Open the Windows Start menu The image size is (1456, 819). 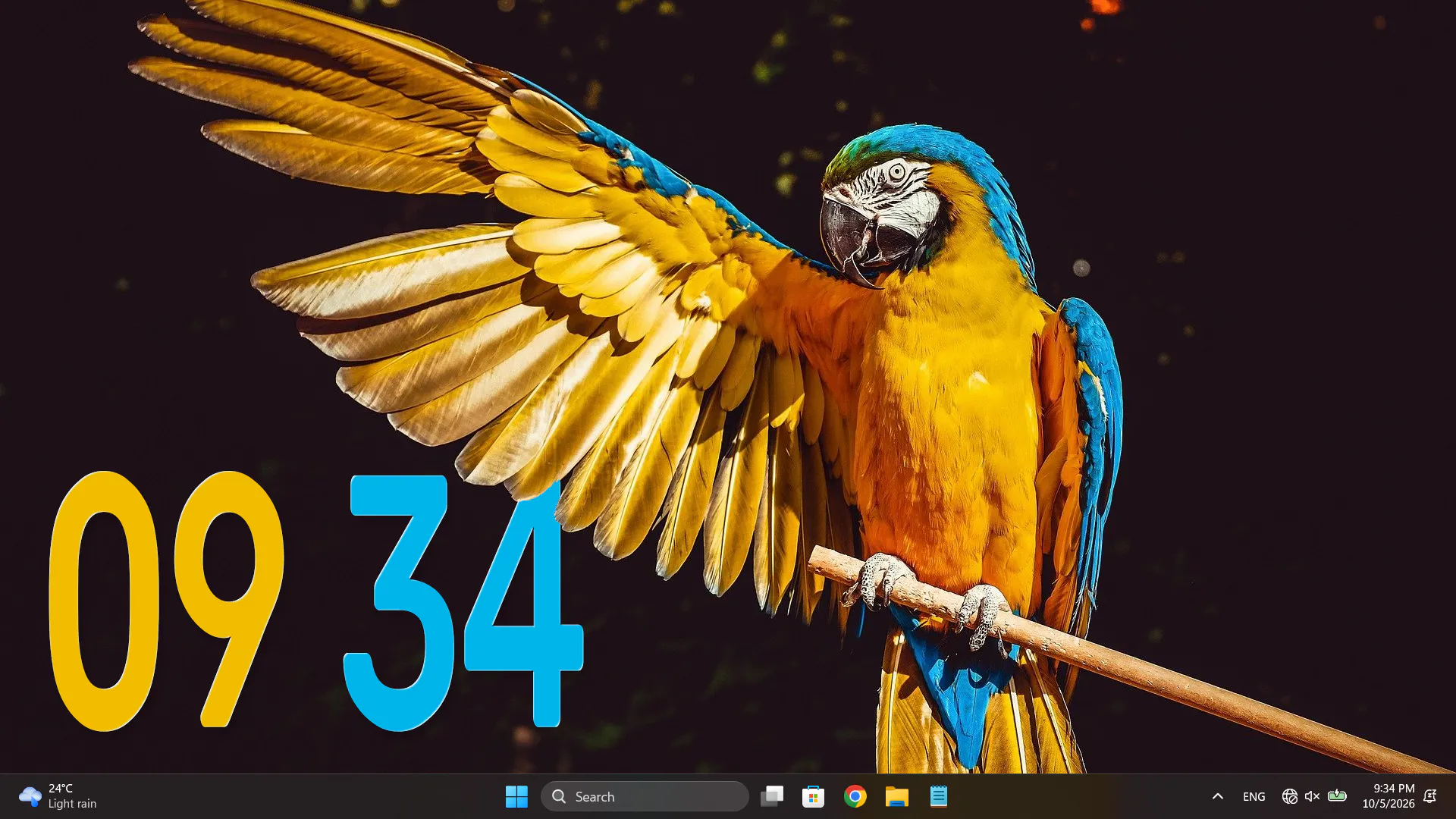516,796
